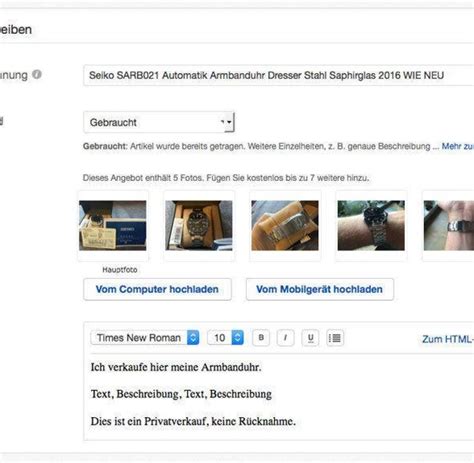This screenshot has height=463, width=474.
Task: Click the line 'Dies ist ein Privatverkauf, keine Rücknahme.'
Action: (193, 421)
